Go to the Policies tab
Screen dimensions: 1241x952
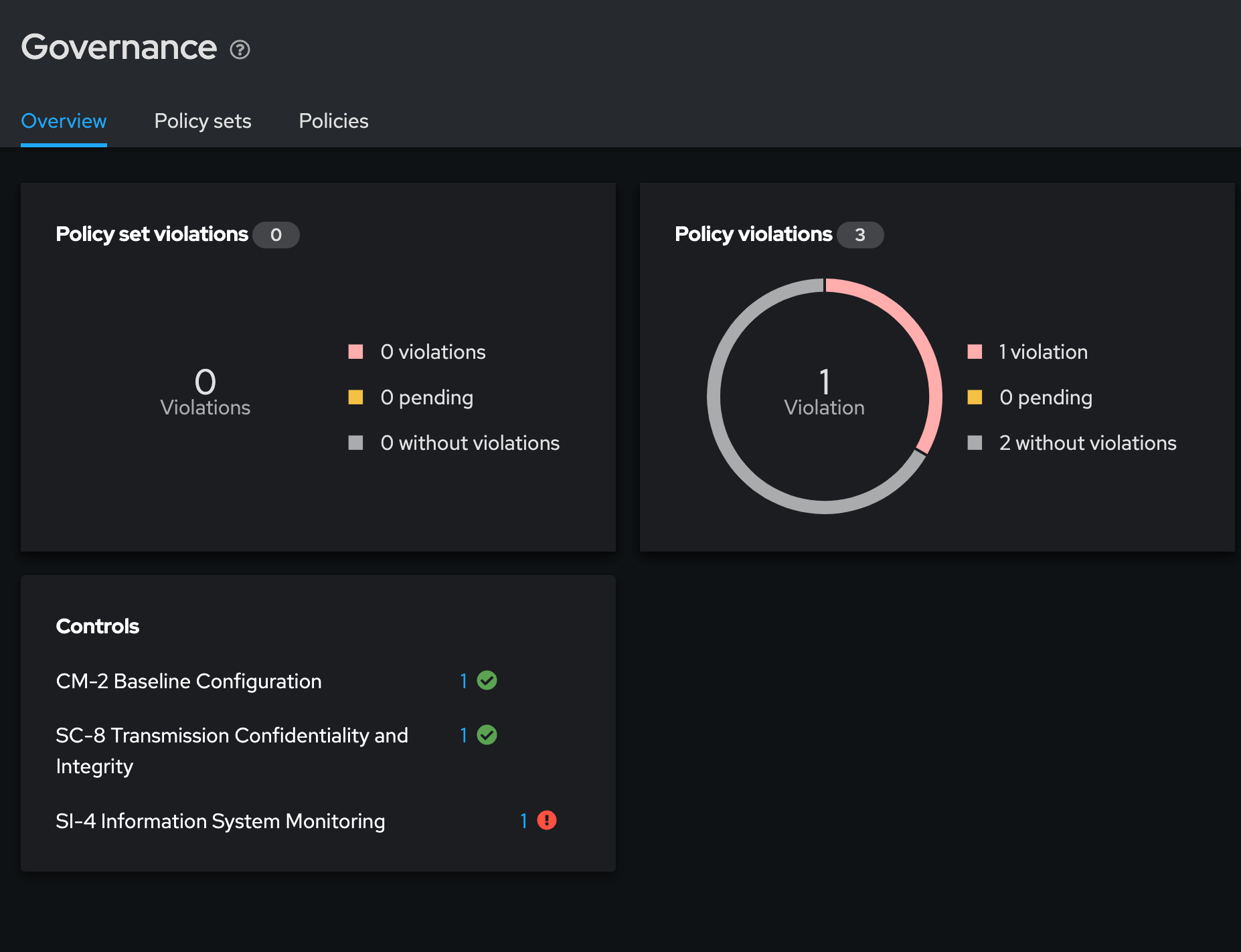pos(333,121)
